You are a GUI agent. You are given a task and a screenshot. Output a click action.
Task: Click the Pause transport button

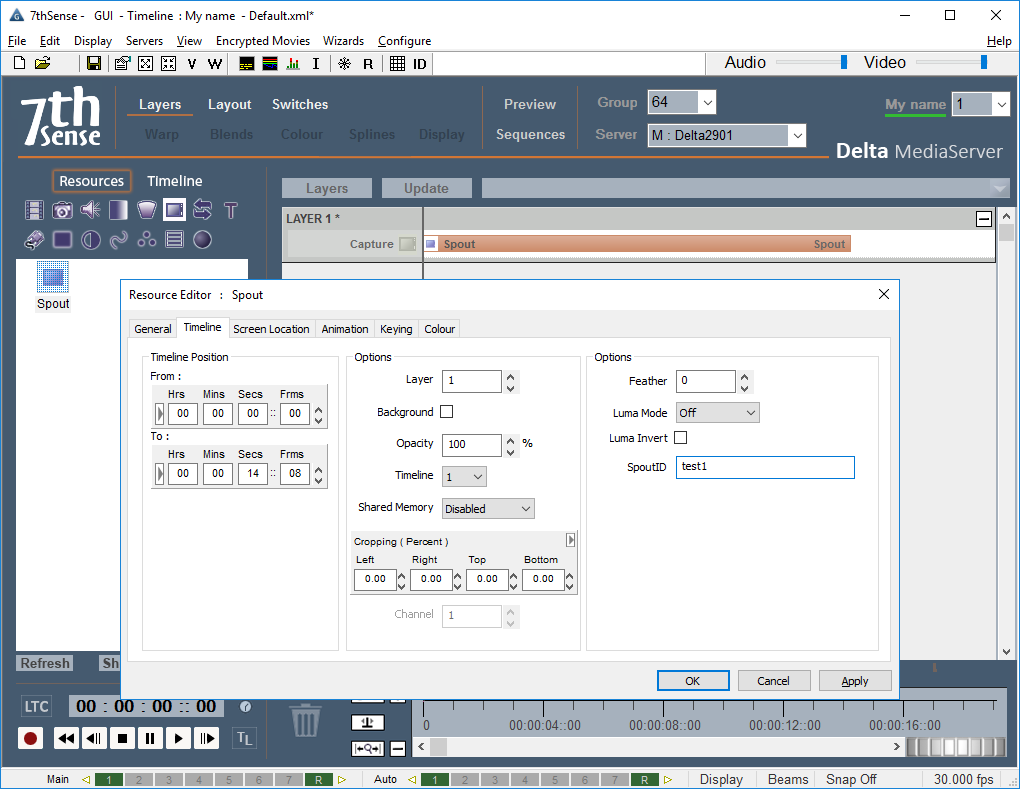(x=150, y=738)
